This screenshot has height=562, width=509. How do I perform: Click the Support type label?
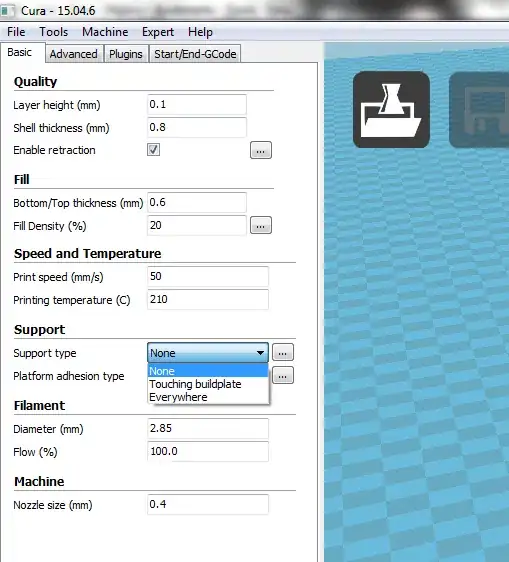click(x=45, y=353)
